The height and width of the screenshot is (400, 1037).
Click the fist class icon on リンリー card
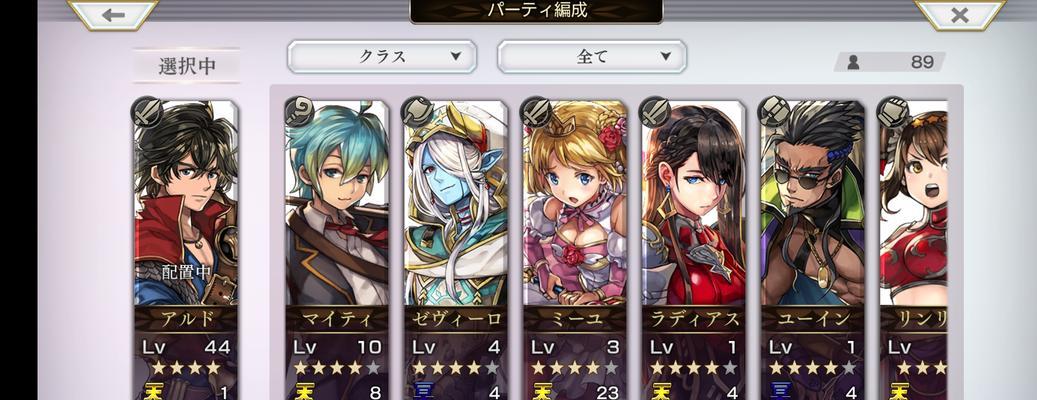click(x=892, y=111)
